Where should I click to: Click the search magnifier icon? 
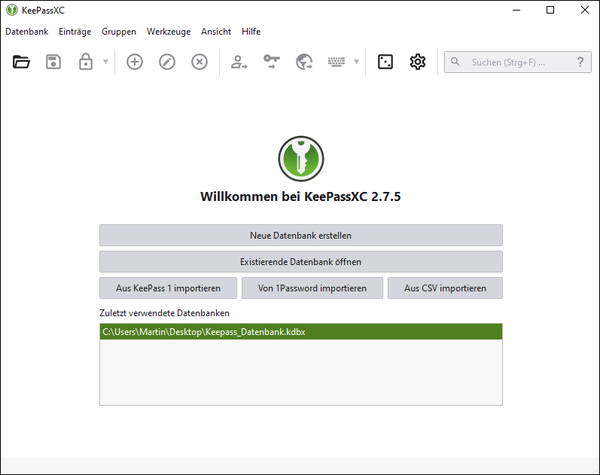pyautogui.click(x=455, y=62)
